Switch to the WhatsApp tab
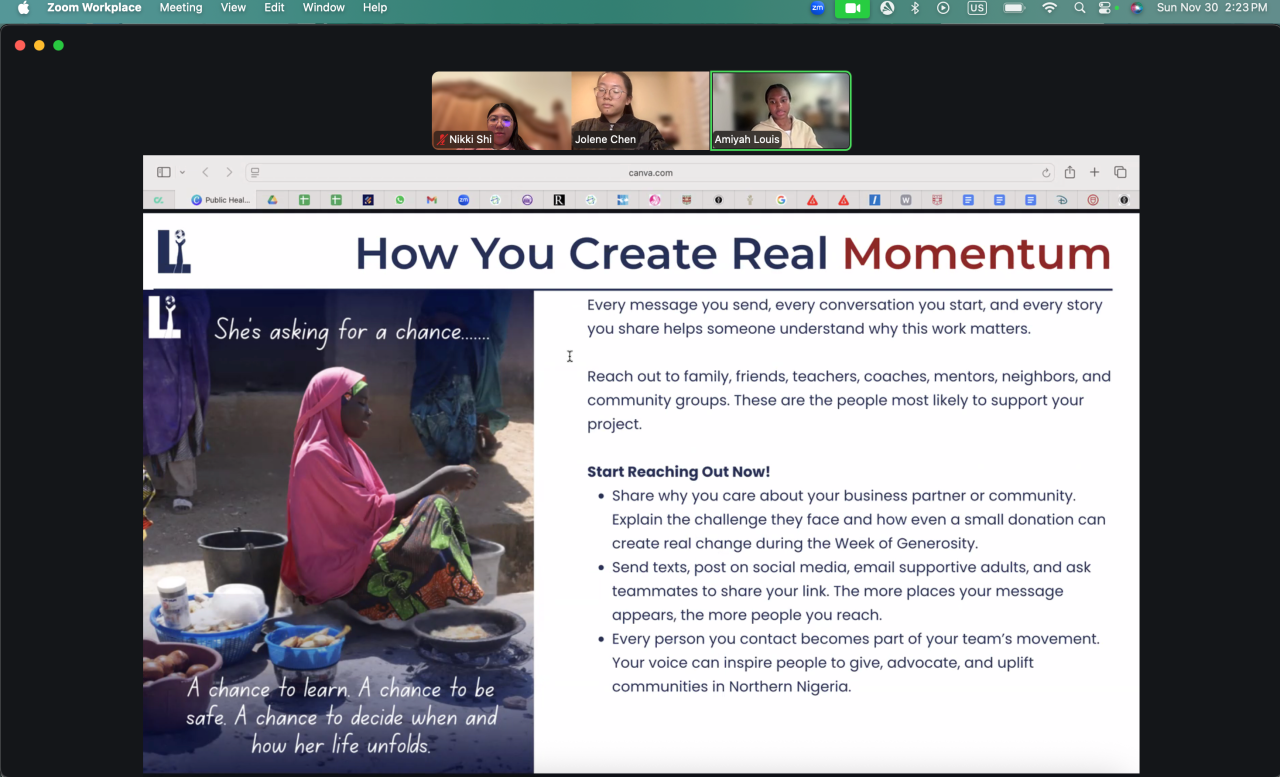 pyautogui.click(x=400, y=200)
